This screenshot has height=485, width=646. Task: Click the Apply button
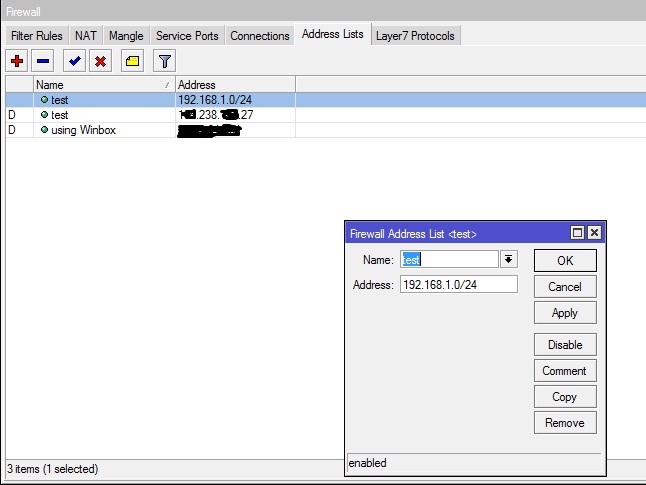(565, 313)
